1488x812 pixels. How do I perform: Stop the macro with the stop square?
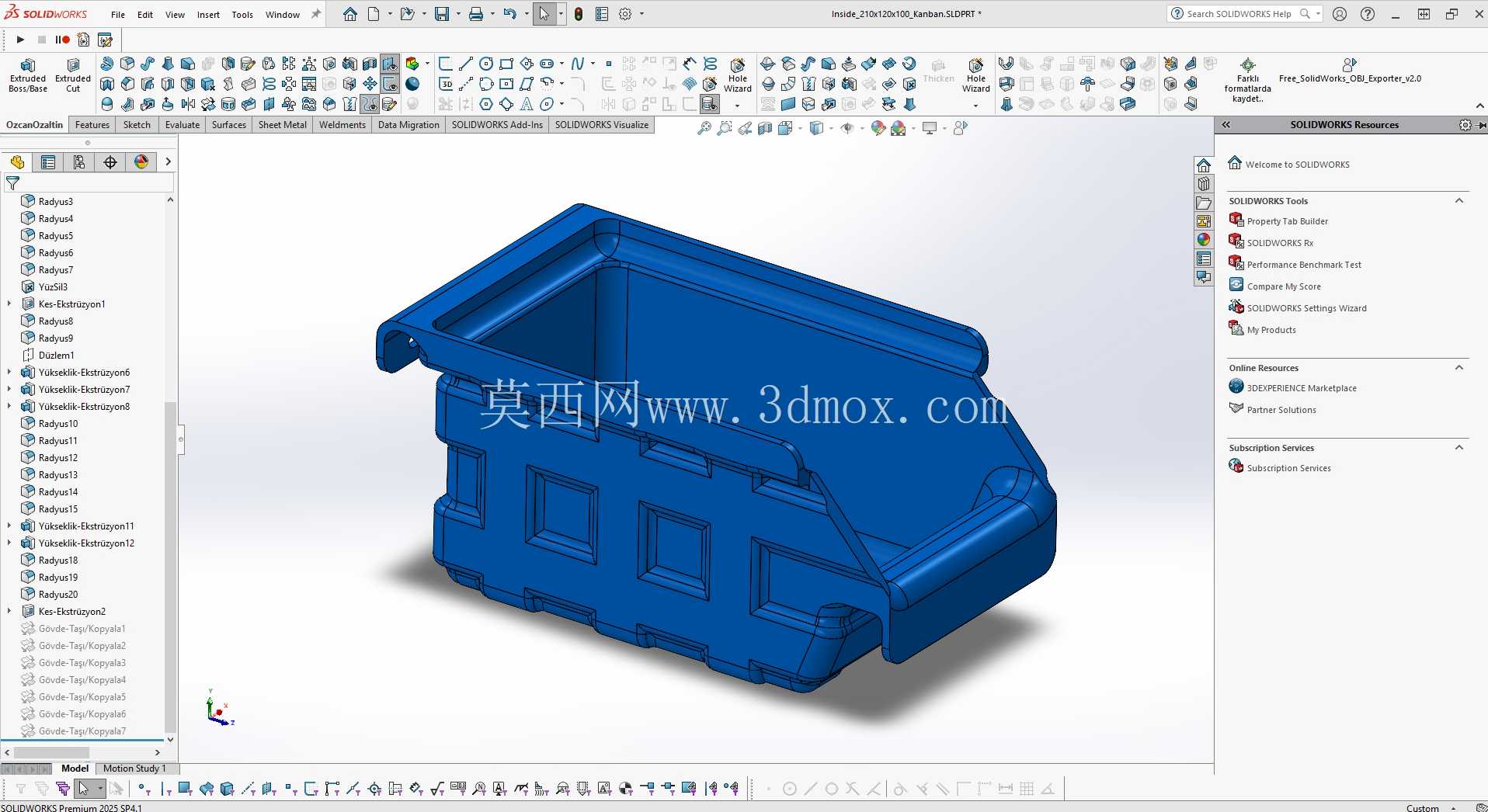(42, 40)
